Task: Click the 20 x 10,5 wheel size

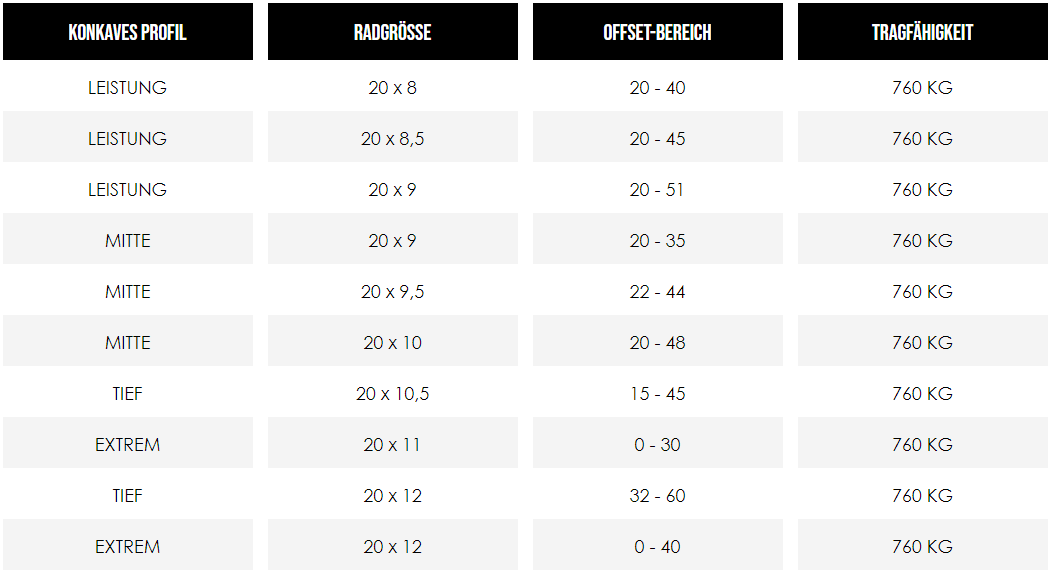Action: [392, 394]
